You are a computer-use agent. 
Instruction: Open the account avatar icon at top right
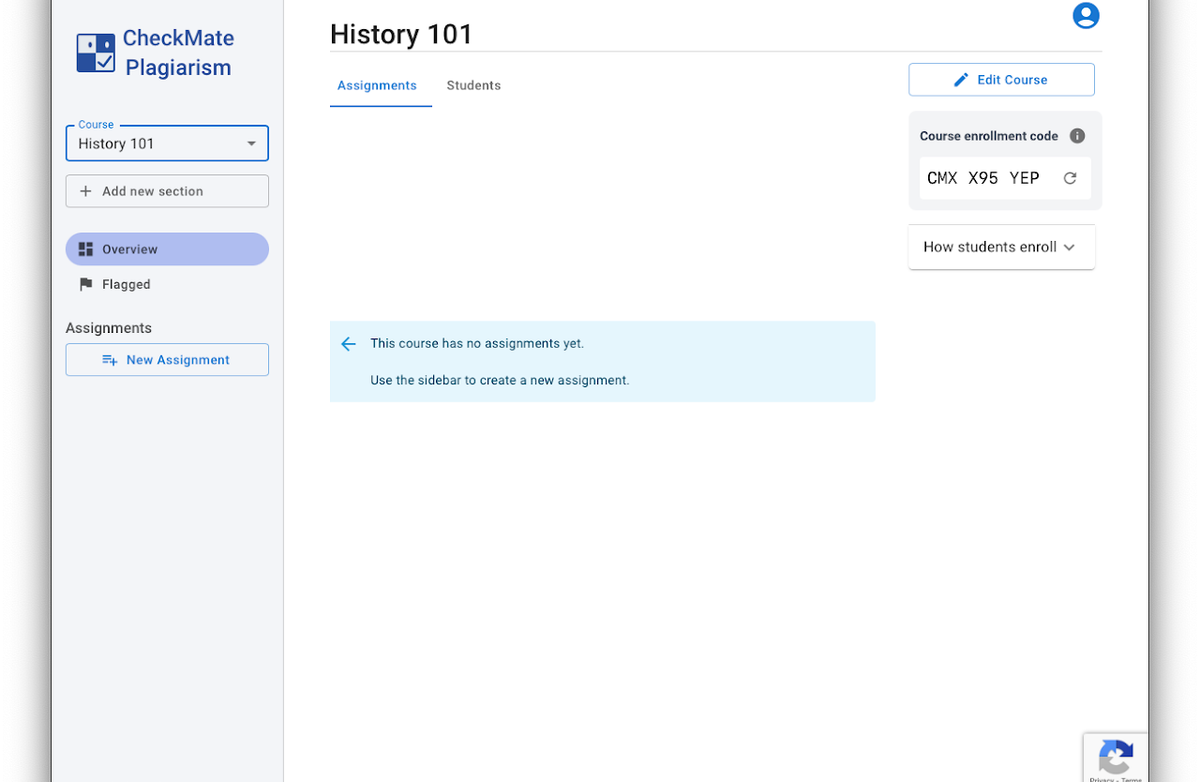[x=1086, y=16]
